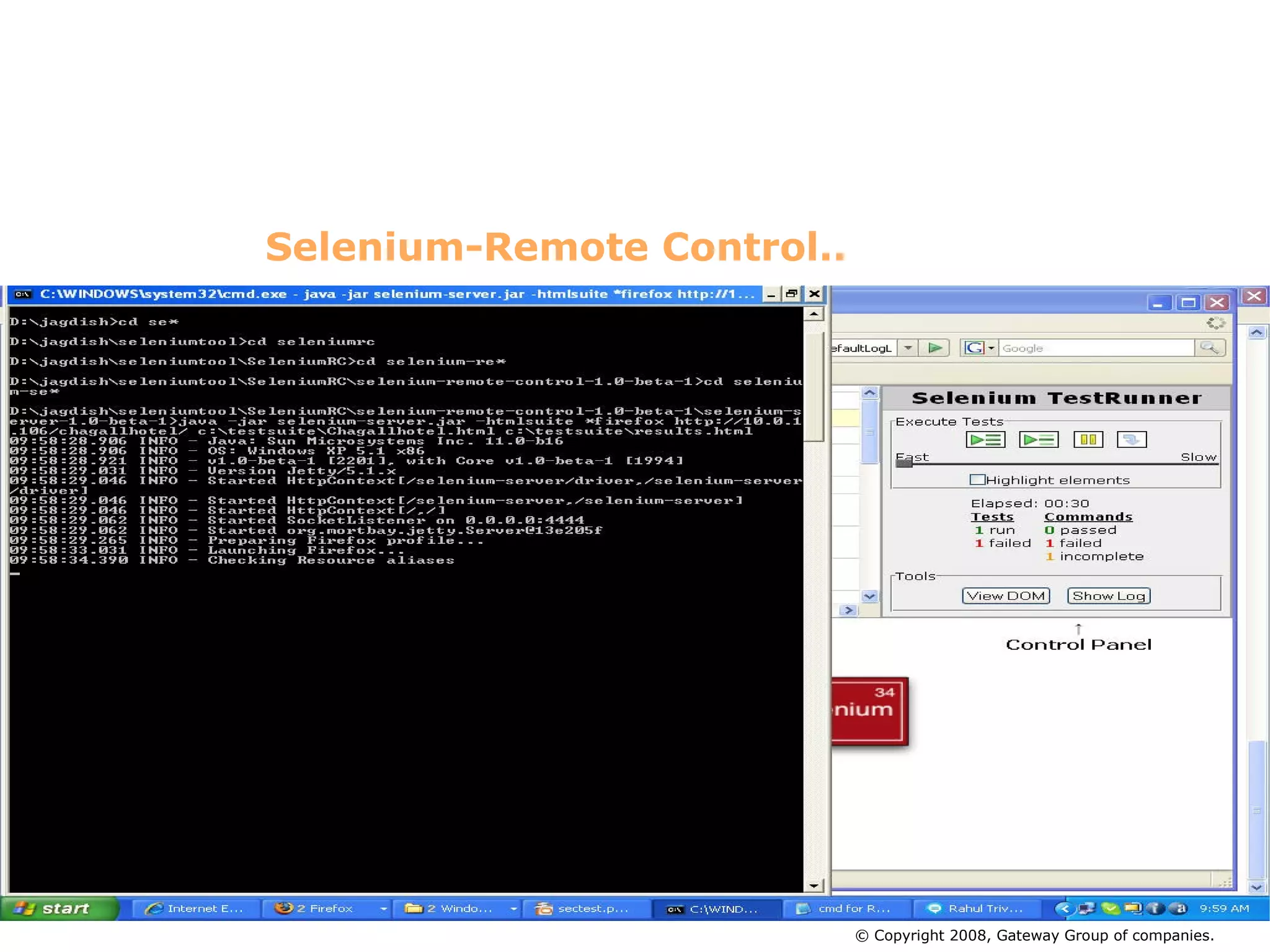
Task: Open the Google search engine dropdown
Action: click(980, 348)
